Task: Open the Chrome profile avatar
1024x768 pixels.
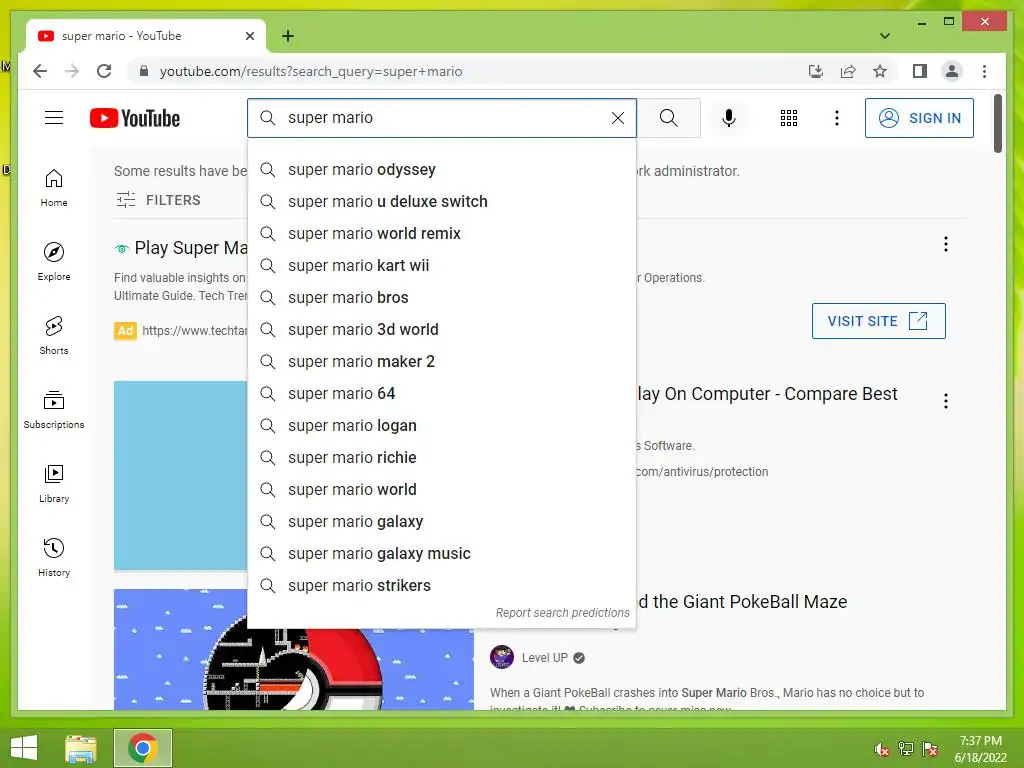Action: [x=952, y=71]
